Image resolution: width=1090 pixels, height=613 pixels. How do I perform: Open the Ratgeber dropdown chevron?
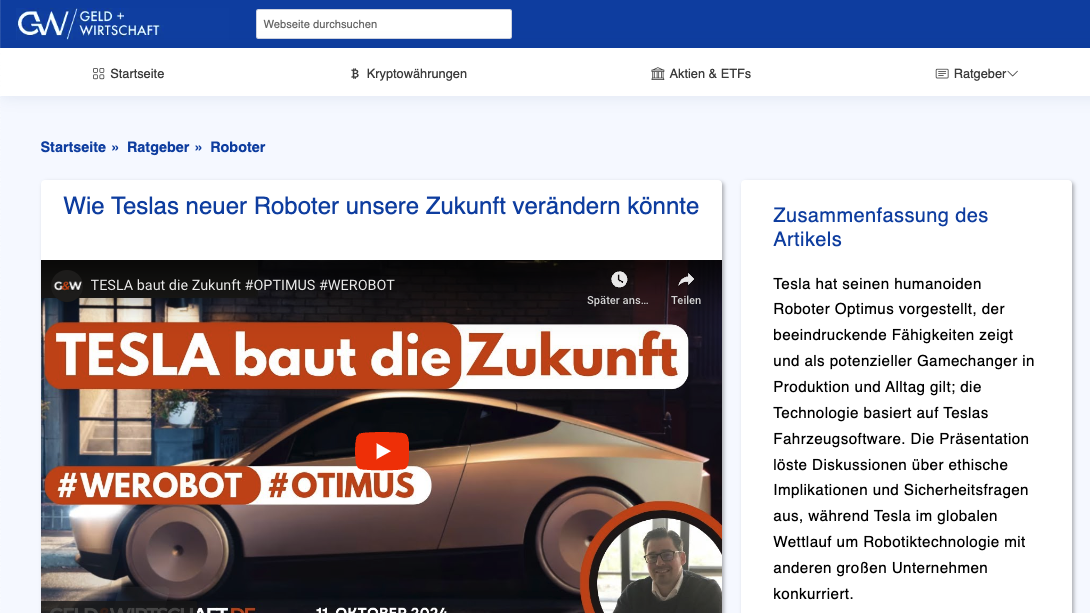[x=1012, y=73]
